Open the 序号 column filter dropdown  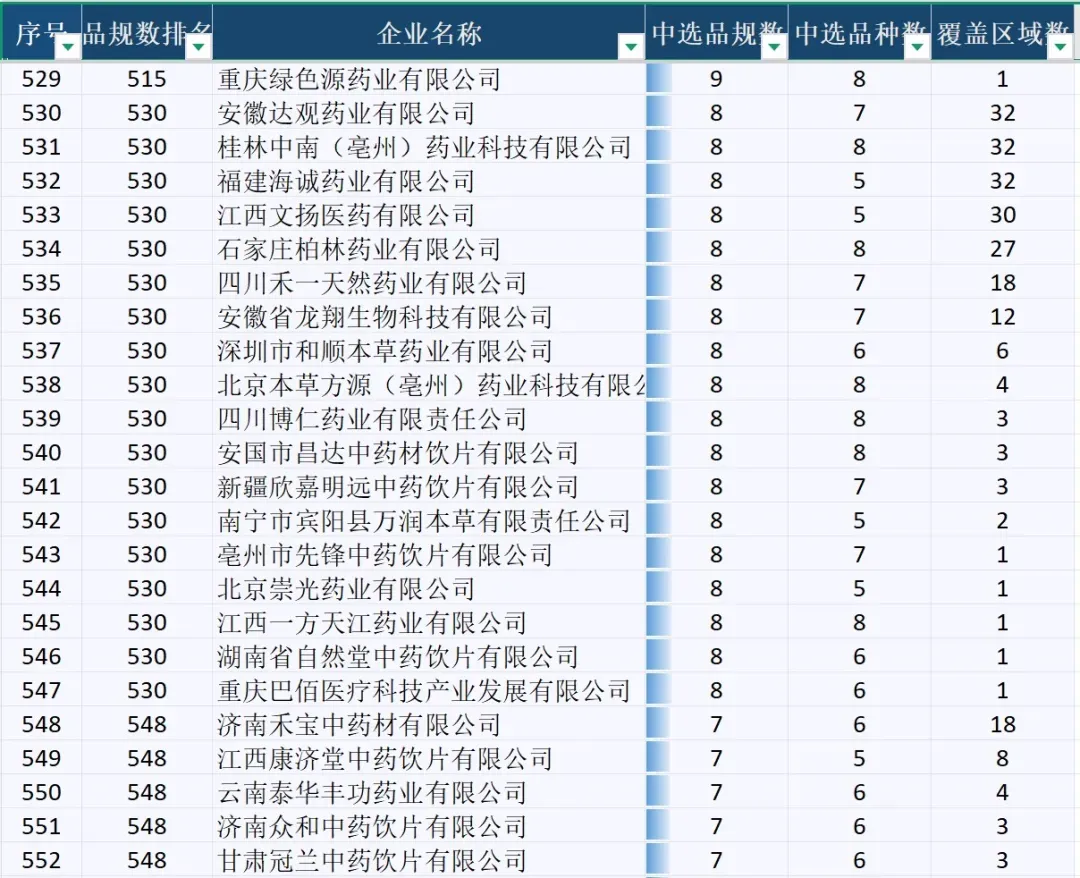tap(68, 47)
